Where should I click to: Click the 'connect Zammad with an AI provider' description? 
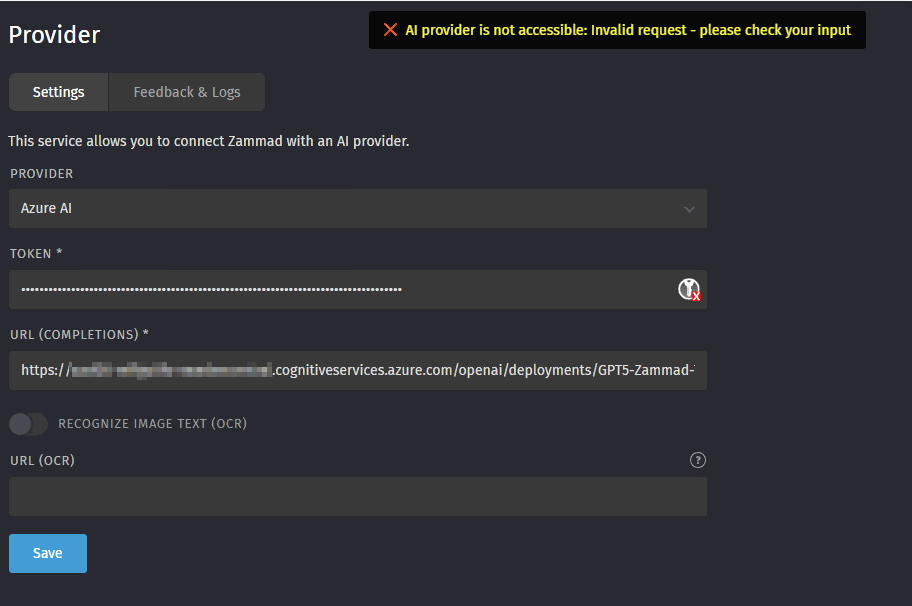(208, 141)
